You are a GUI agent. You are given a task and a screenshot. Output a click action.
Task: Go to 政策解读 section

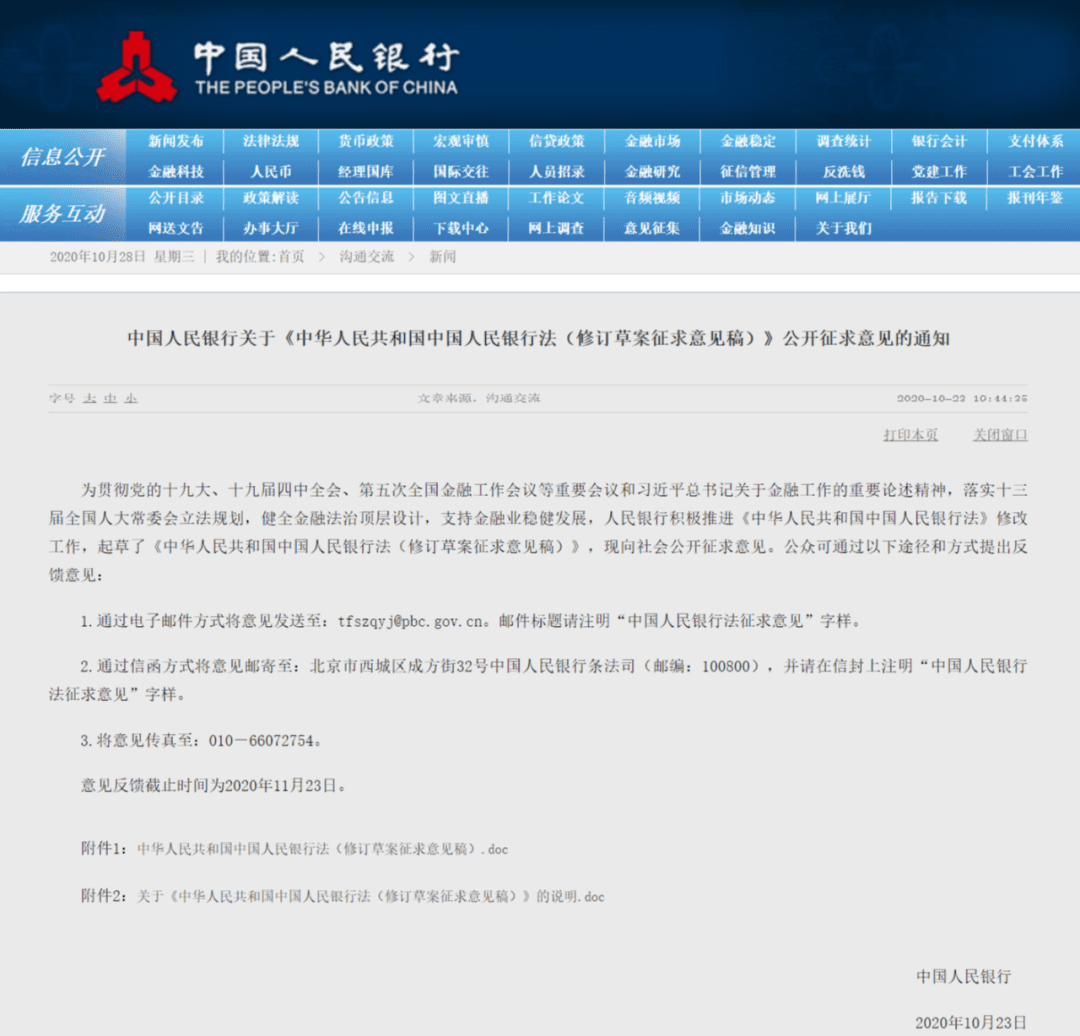271,198
